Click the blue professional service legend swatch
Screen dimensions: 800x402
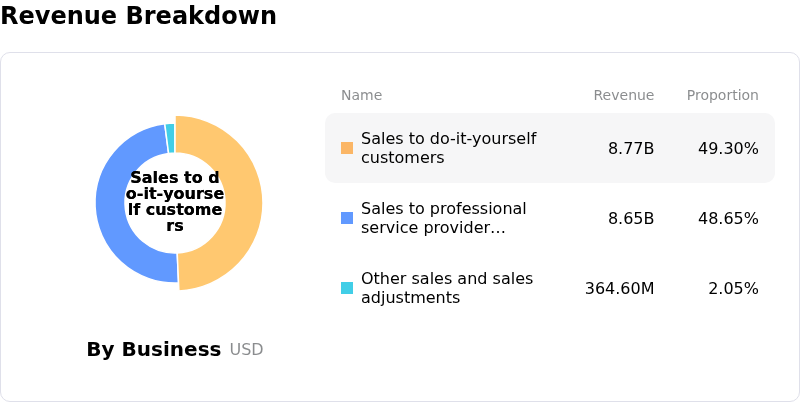(x=347, y=218)
